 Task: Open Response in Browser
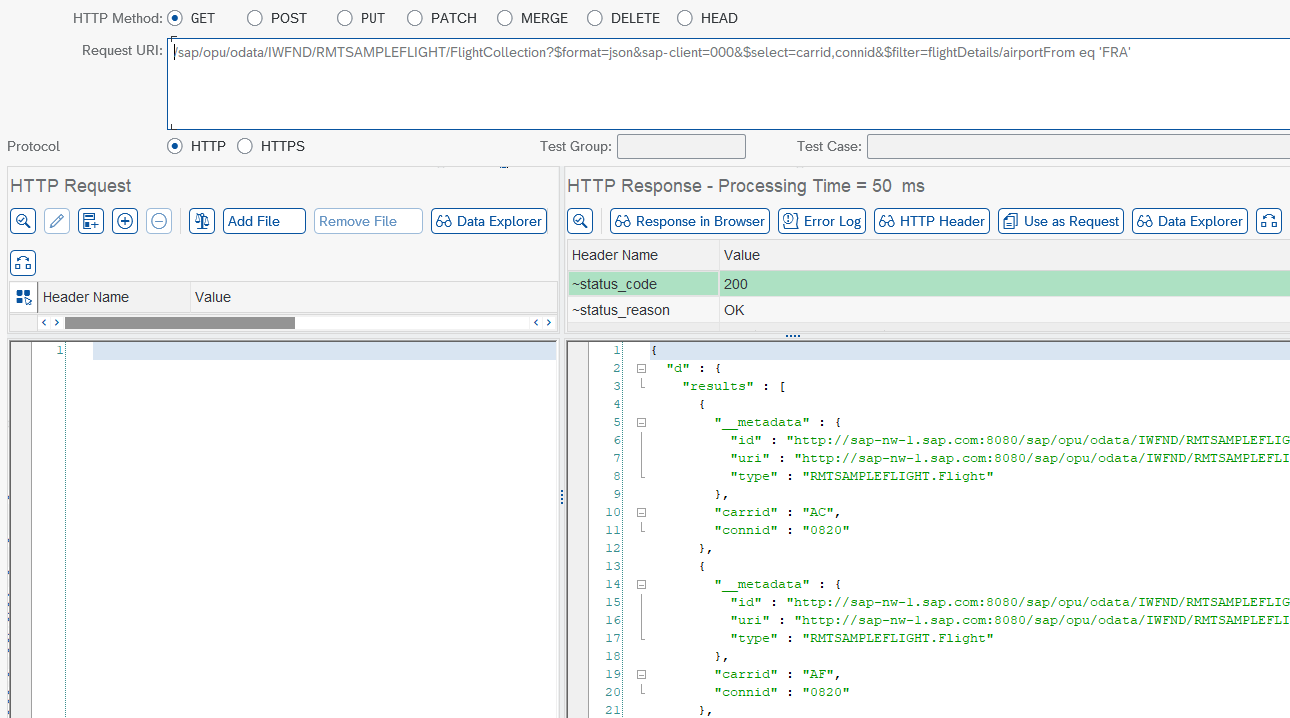689,221
